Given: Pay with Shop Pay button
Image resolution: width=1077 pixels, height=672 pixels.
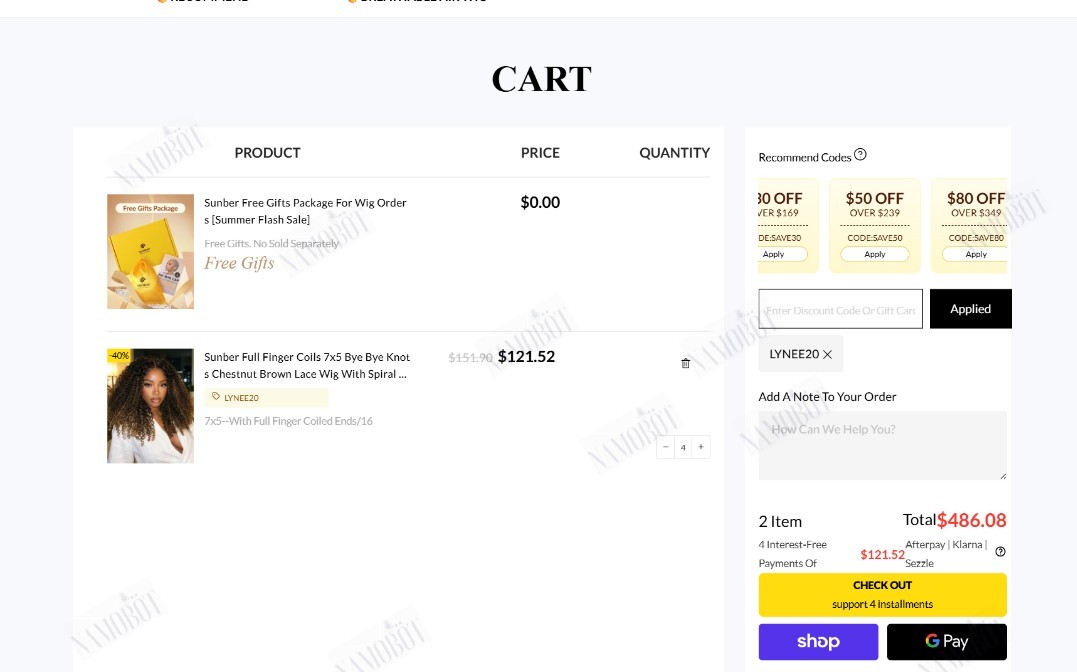Looking at the screenshot, I should pyautogui.click(x=818, y=642).
